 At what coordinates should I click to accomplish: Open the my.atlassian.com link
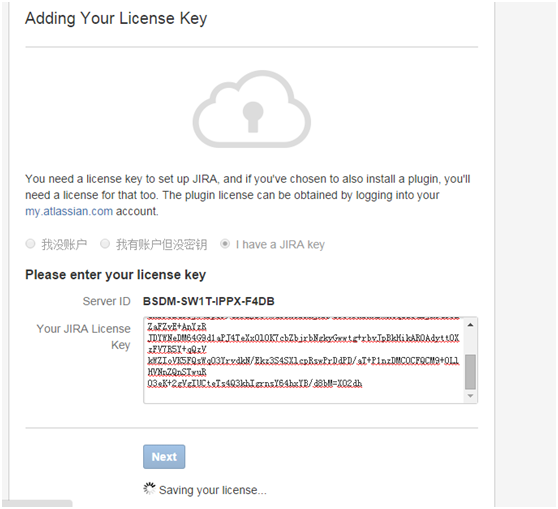[x=69, y=211]
